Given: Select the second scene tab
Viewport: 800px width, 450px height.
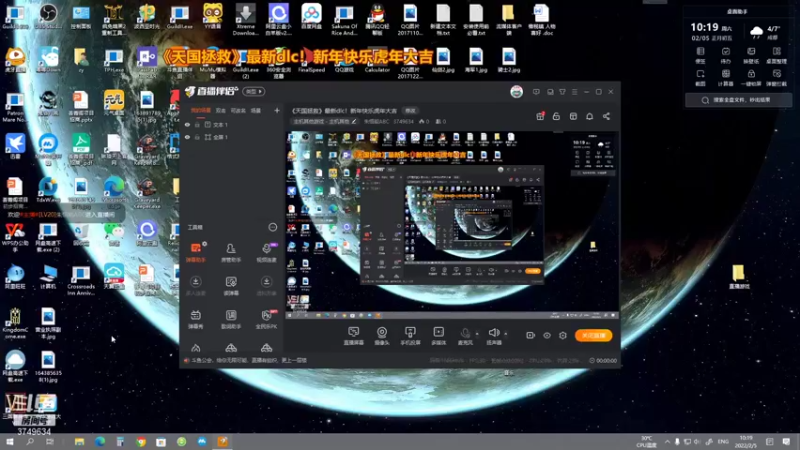Looking at the screenshot, I should tap(220, 110).
